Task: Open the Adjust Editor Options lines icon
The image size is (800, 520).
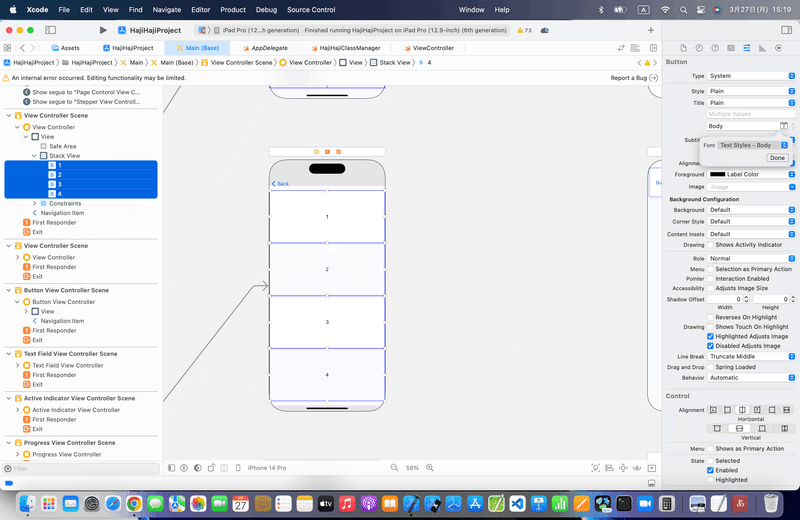Action: 635,48
